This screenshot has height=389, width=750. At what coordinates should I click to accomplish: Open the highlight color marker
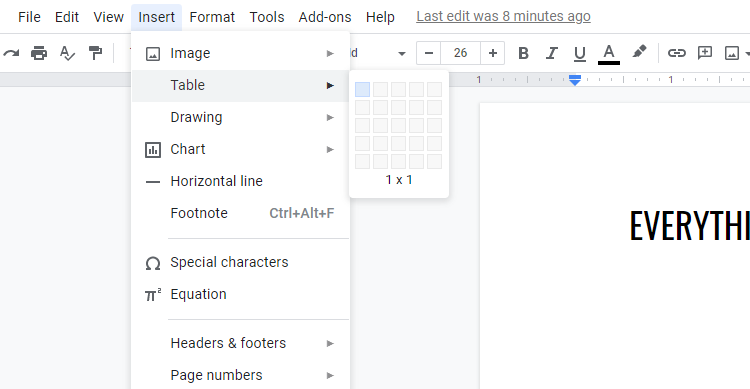pyautogui.click(x=639, y=52)
